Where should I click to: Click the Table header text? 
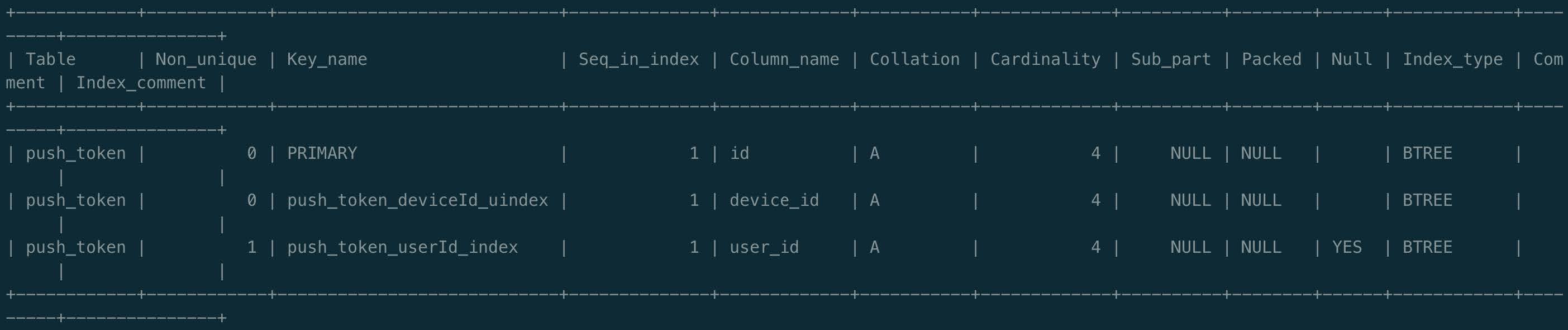(50, 59)
